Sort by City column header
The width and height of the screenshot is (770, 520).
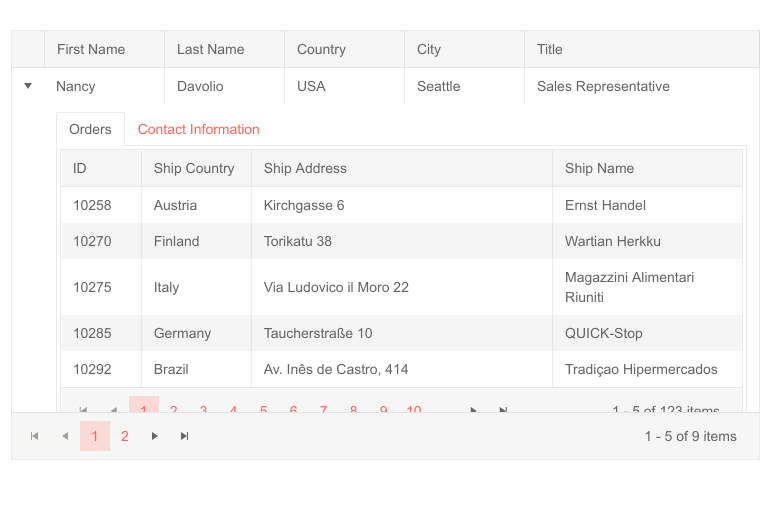pyautogui.click(x=465, y=49)
